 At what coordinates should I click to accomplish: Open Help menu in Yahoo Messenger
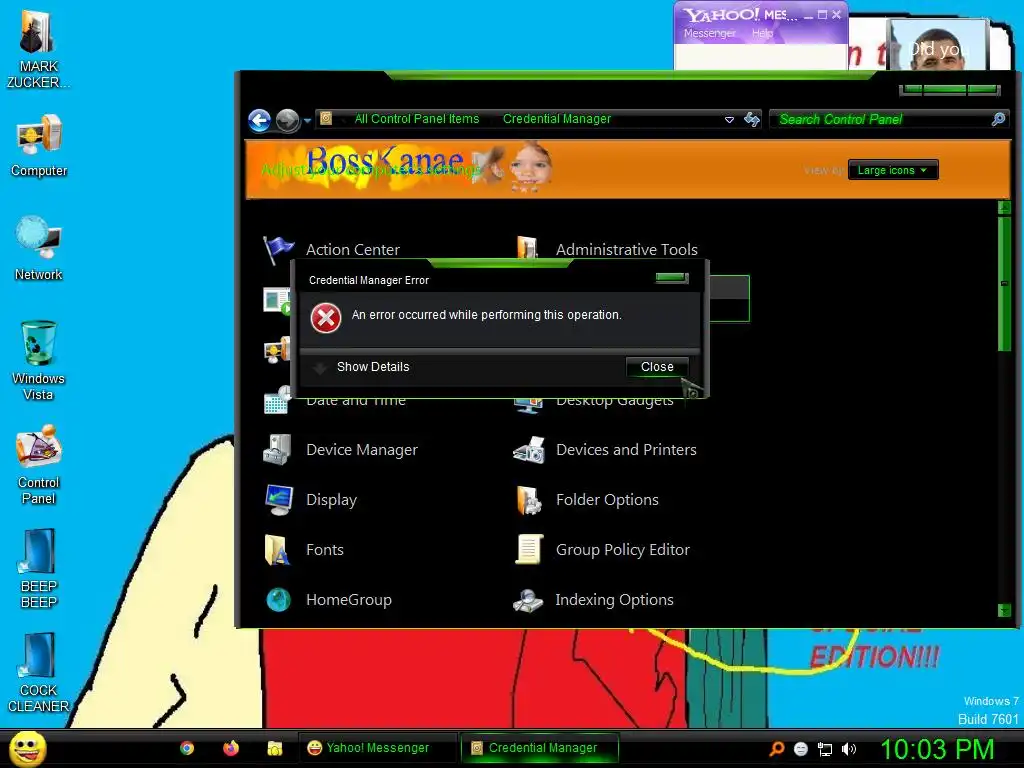point(762,33)
